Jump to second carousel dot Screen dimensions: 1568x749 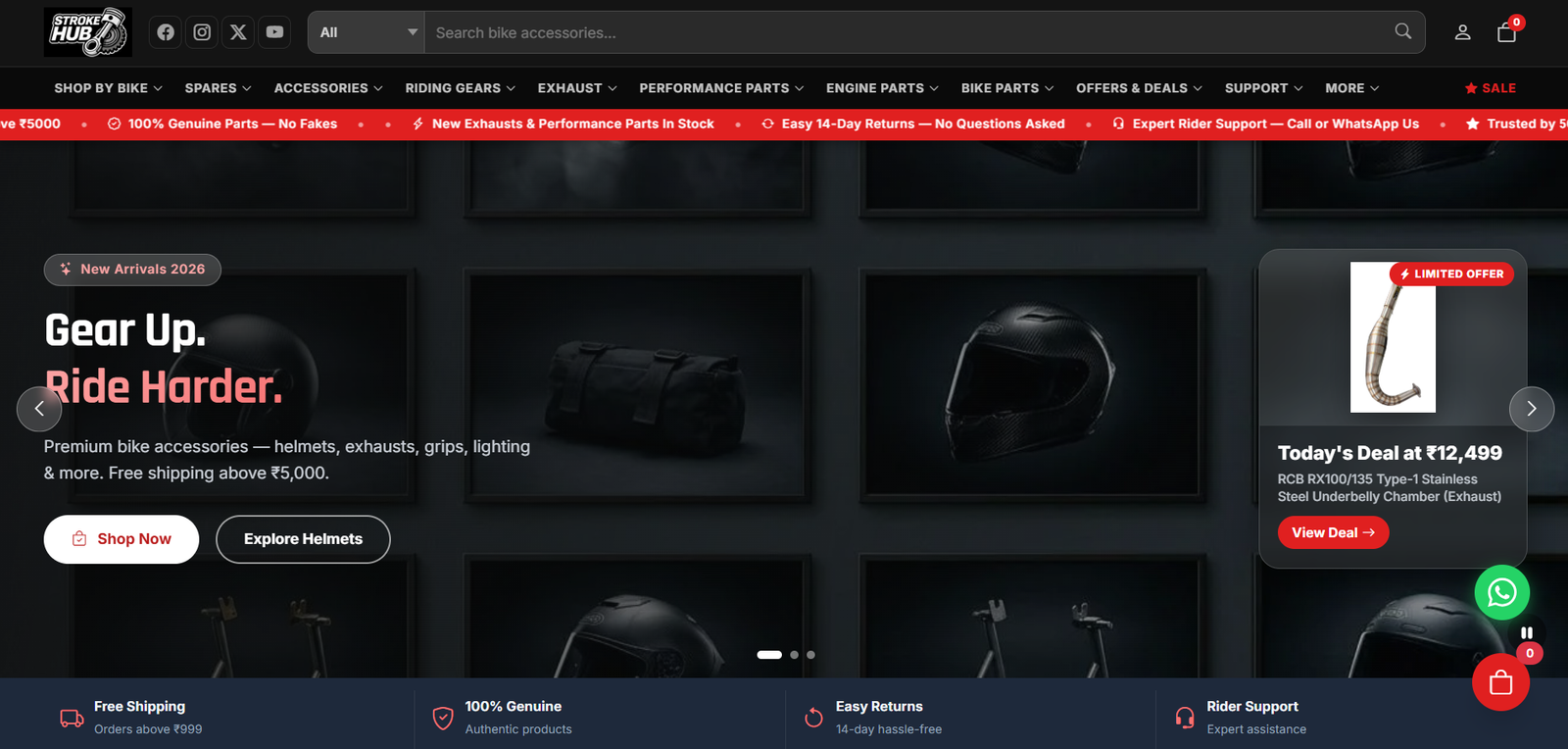click(x=794, y=655)
